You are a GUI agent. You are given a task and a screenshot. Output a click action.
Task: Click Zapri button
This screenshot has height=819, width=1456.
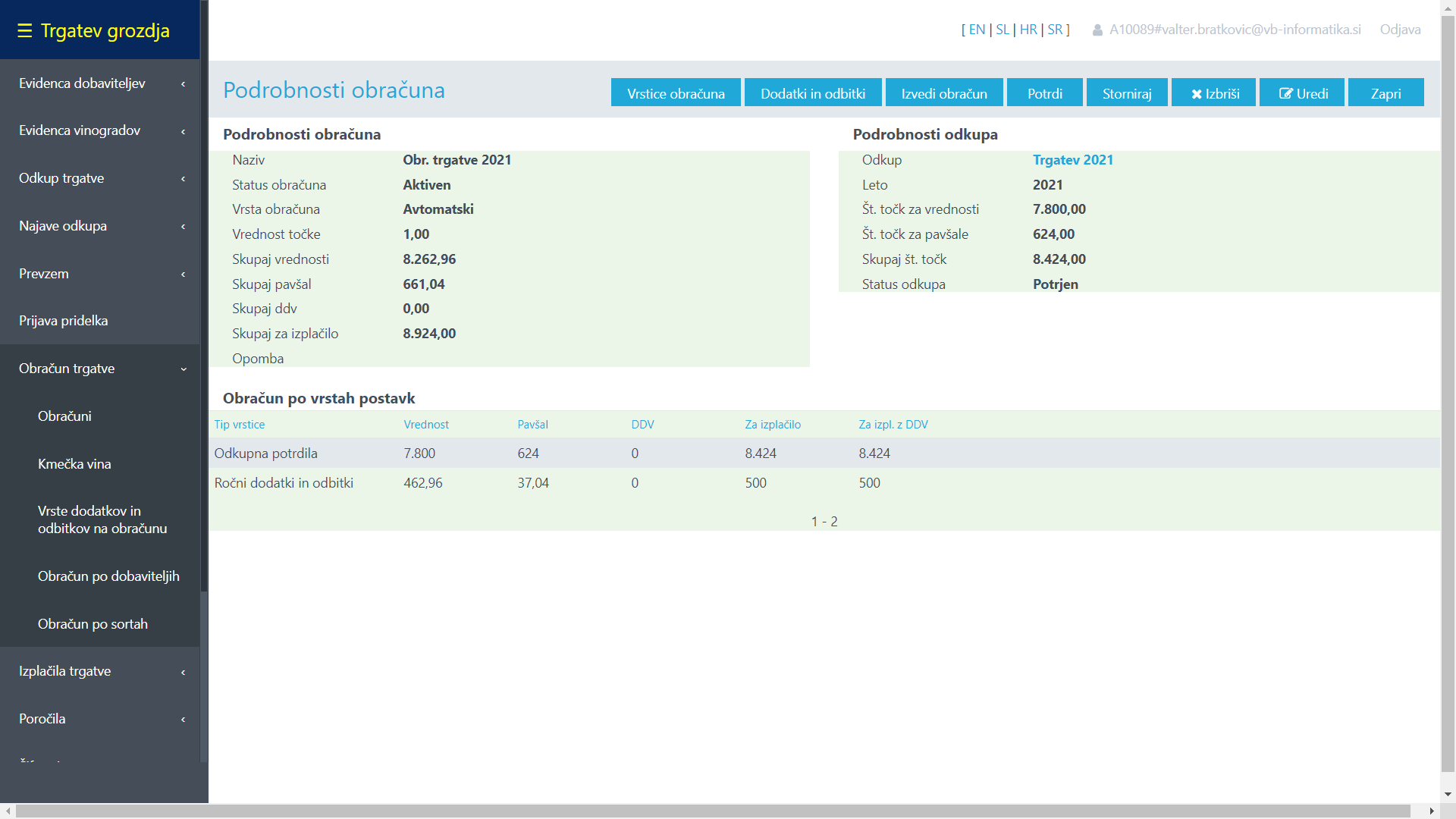click(1385, 93)
